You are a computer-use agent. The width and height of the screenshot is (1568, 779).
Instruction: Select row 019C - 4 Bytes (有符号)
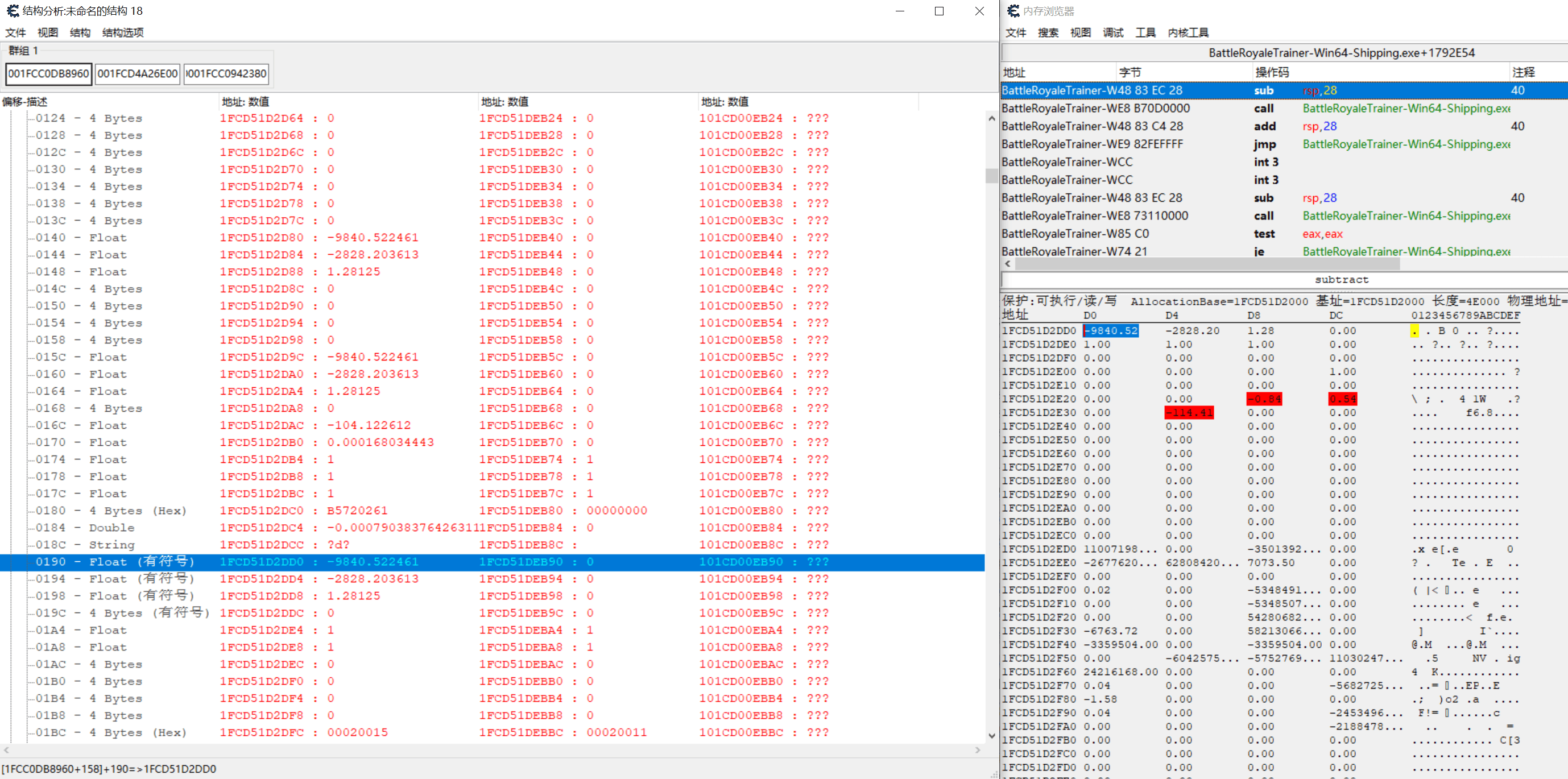492,613
